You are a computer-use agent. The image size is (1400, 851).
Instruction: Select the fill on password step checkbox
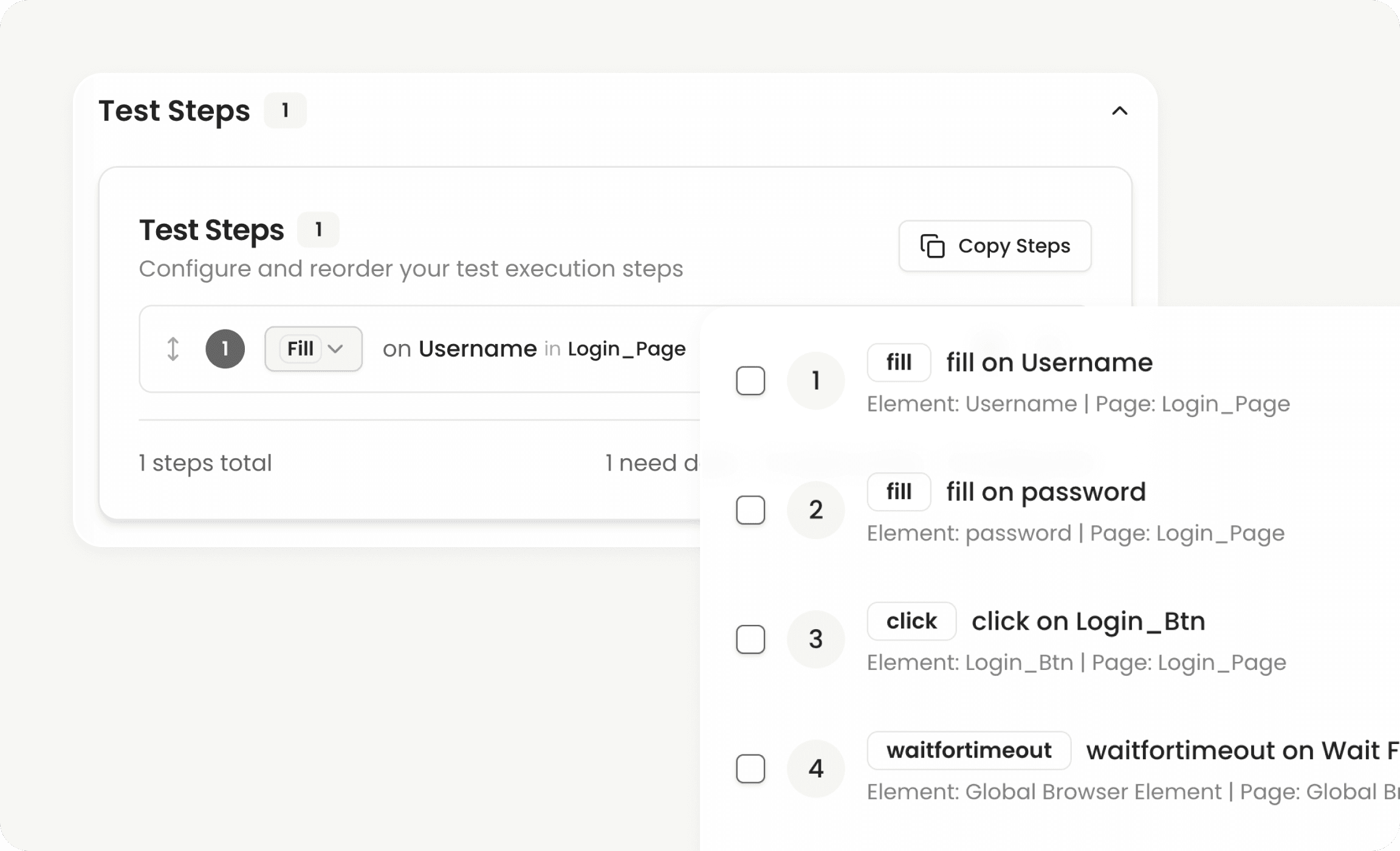coord(750,509)
